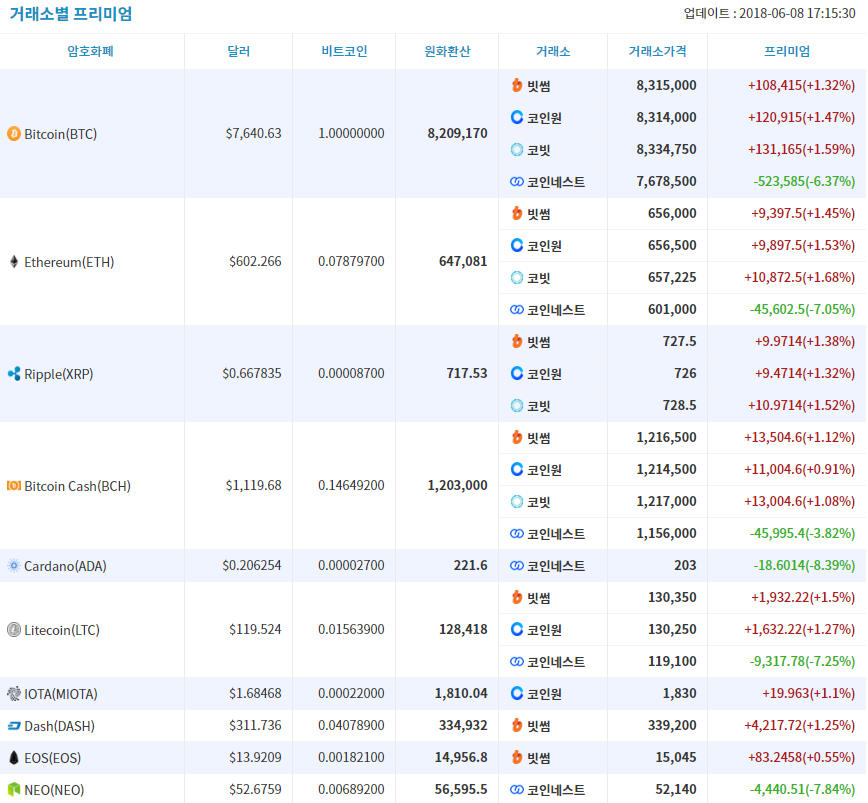The width and height of the screenshot is (868, 803).
Task: Click the NEO logo icon
Action: pos(14,789)
